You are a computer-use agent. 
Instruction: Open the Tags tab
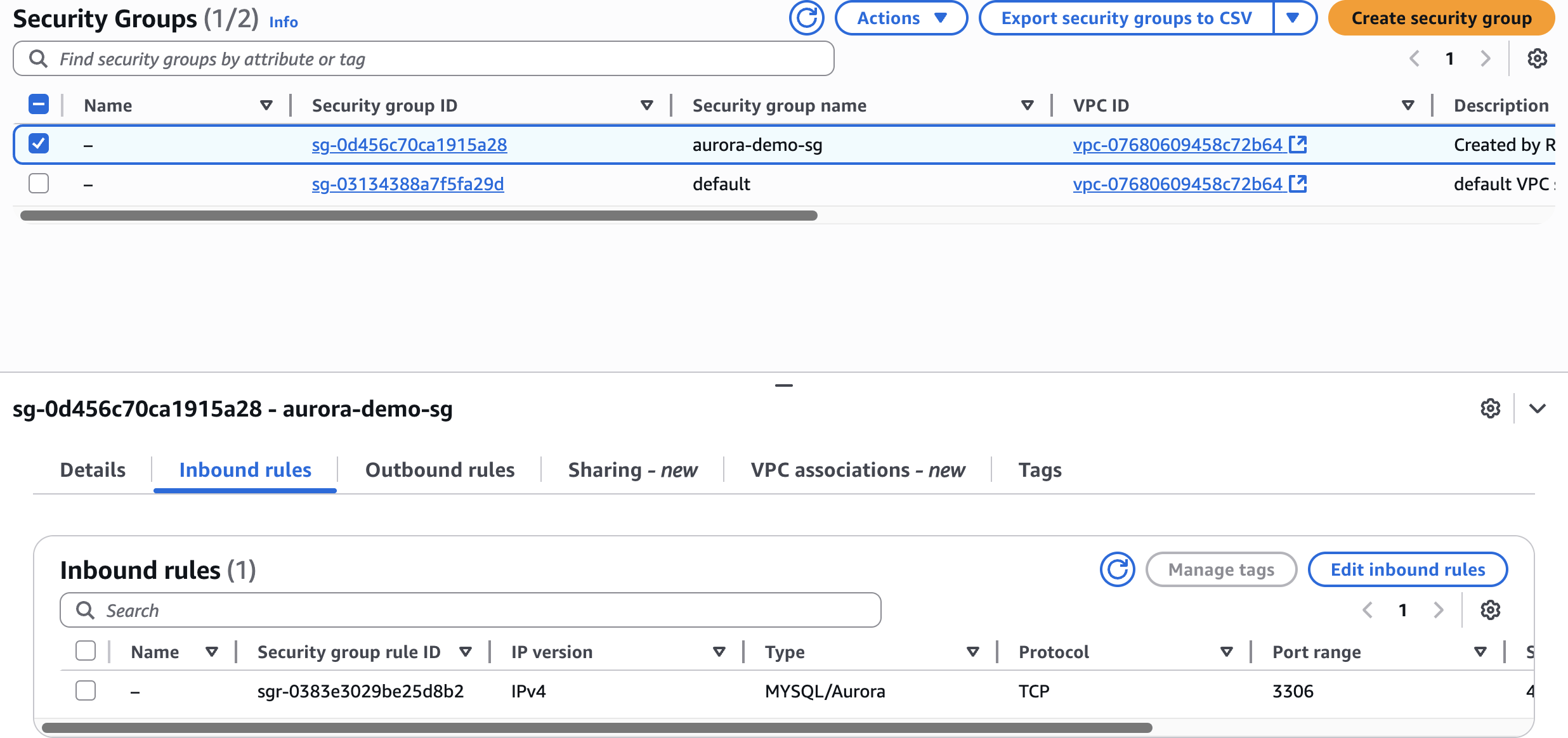(x=1040, y=470)
